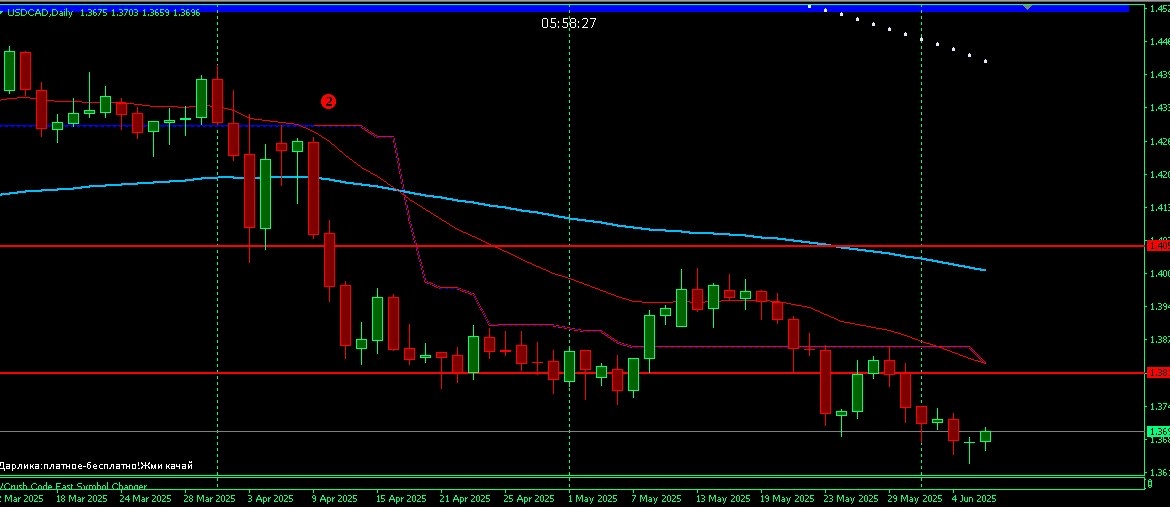Click the 15 Apr 2025 date label
The image size is (1170, 507).
point(401,498)
